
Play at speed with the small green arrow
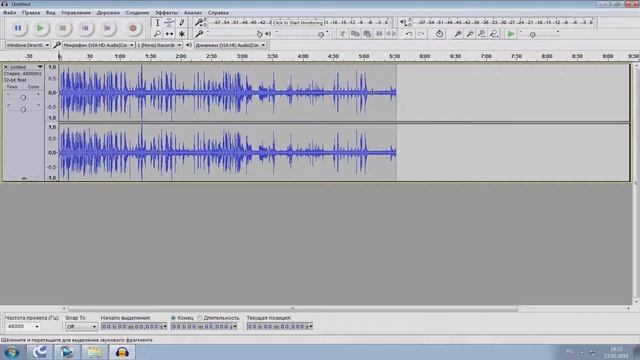pos(511,34)
